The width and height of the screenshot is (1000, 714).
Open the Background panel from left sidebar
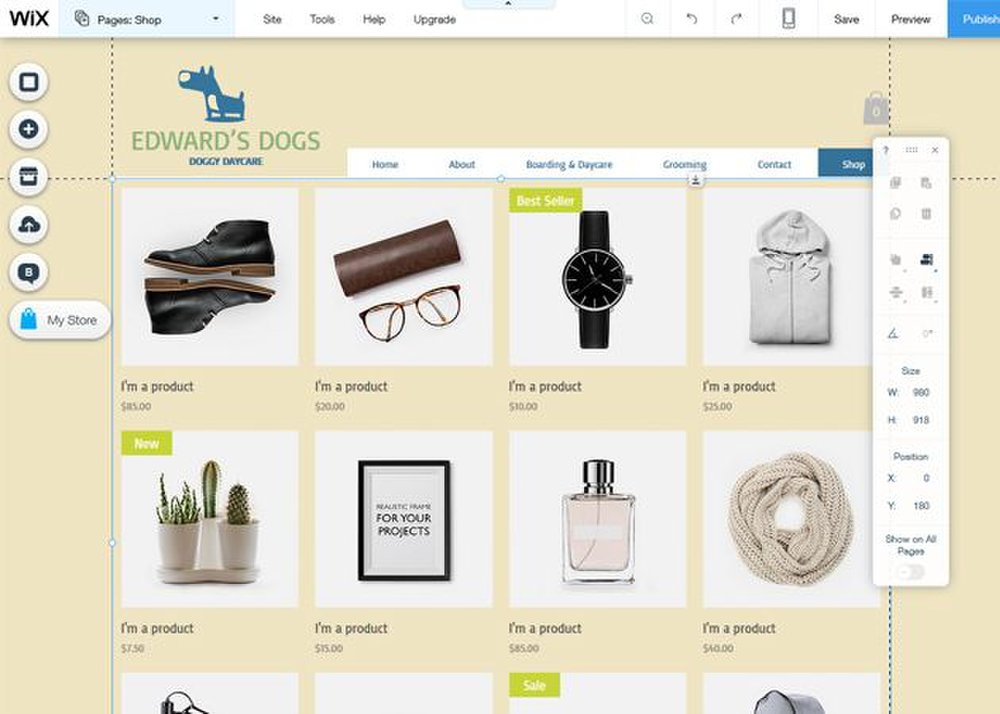[x=29, y=82]
